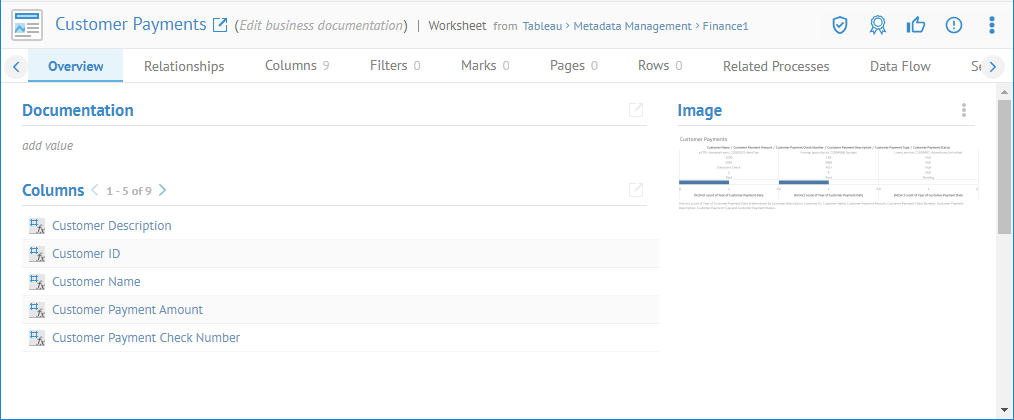This screenshot has height=420, width=1014.
Task: Open the header's vertical three-dot menu
Action: (x=991, y=25)
